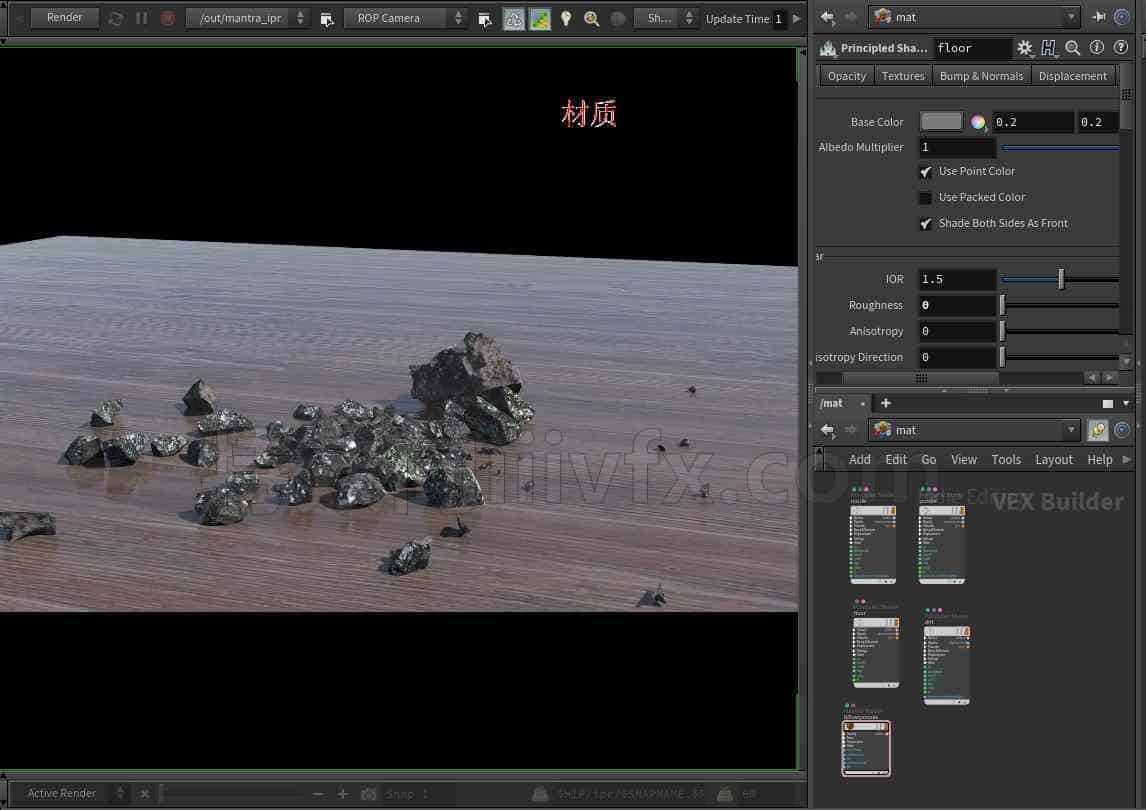The width and height of the screenshot is (1146, 810).
Task: Click the red stop render icon
Action: 167,18
